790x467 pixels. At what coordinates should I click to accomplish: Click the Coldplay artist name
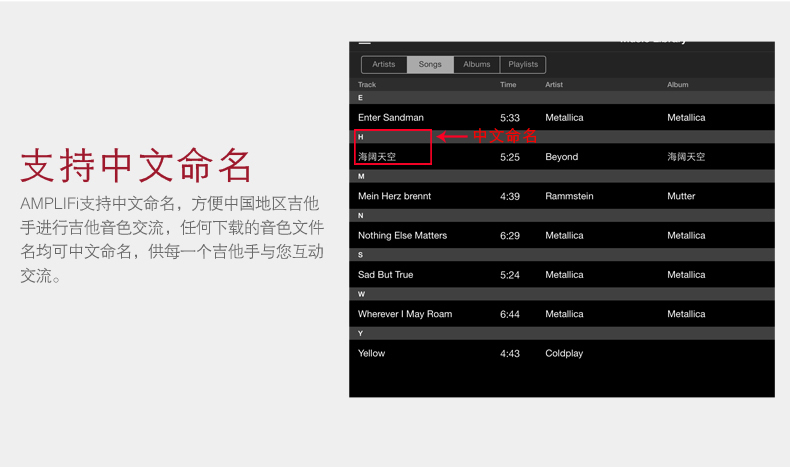click(x=564, y=353)
